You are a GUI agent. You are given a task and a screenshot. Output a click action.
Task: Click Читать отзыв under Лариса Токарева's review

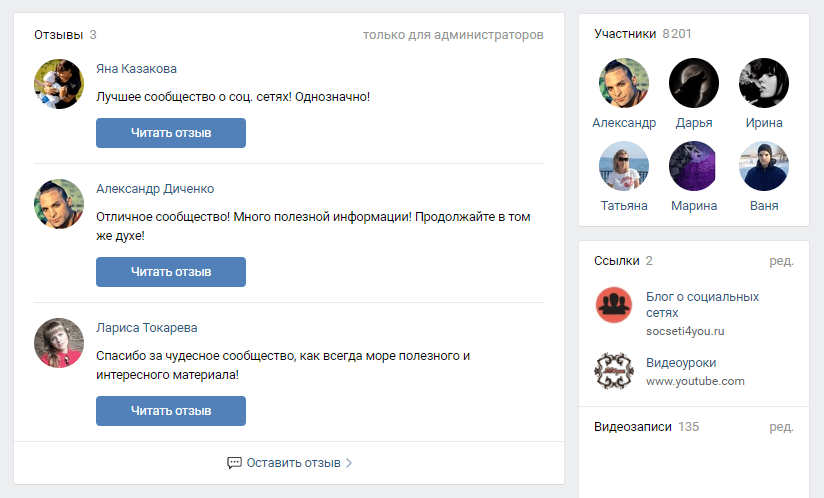(x=171, y=411)
